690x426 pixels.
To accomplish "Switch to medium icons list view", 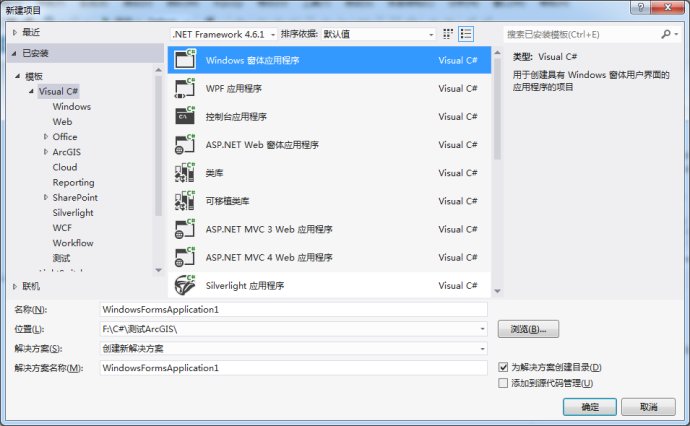I will point(466,34).
